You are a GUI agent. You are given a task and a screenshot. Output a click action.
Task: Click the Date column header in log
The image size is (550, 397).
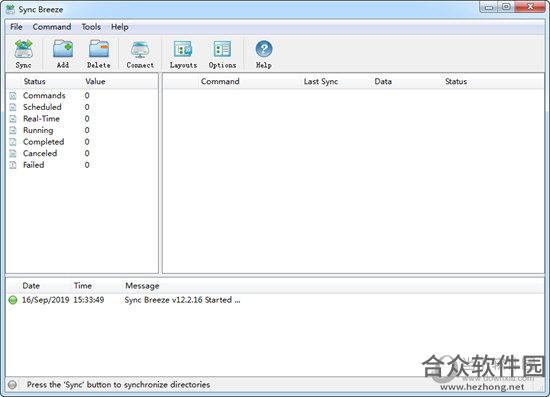(x=31, y=286)
